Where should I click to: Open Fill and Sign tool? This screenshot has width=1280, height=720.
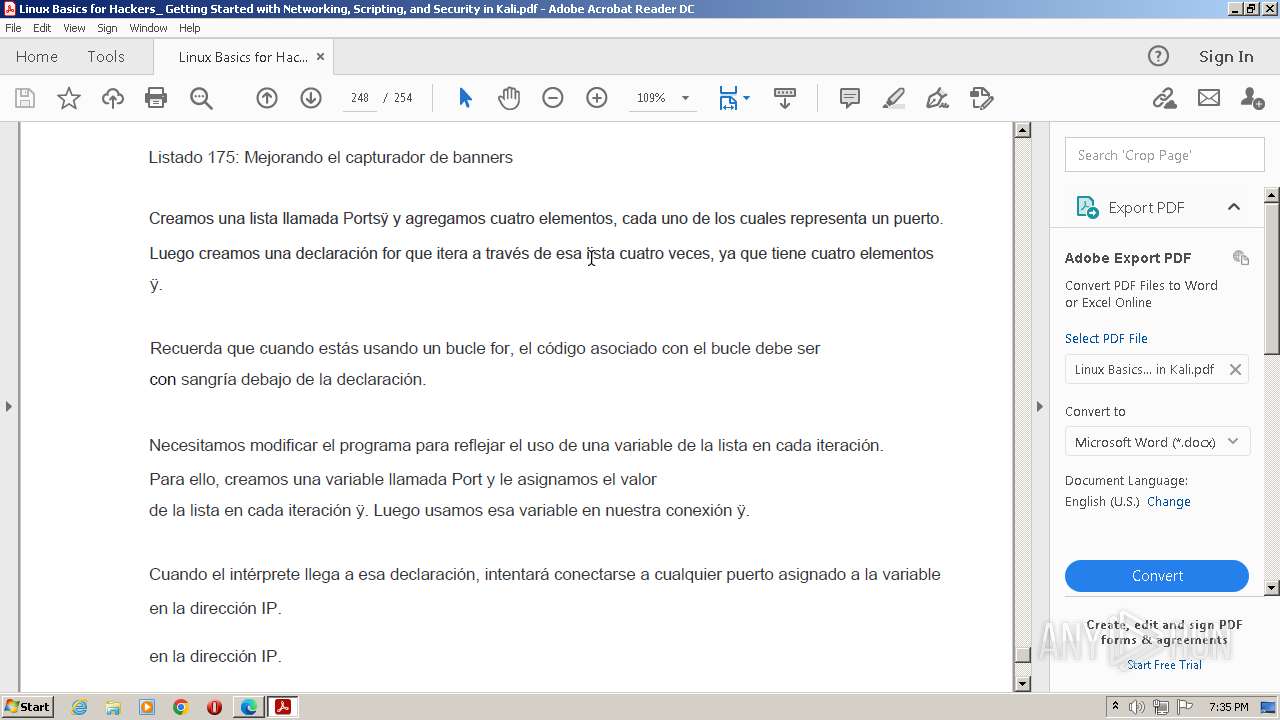(x=937, y=98)
